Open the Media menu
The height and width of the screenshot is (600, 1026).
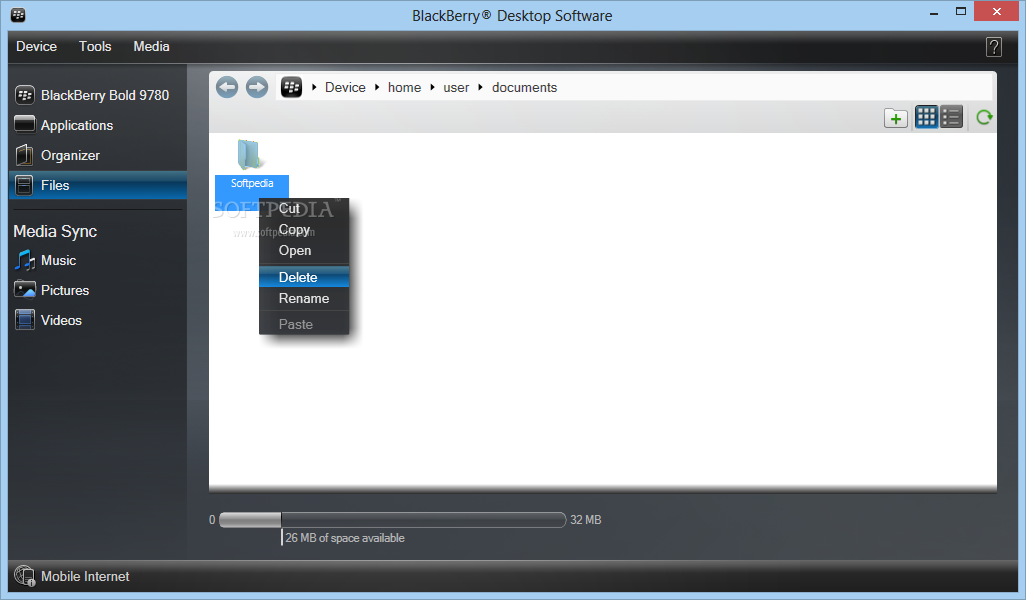coord(151,46)
